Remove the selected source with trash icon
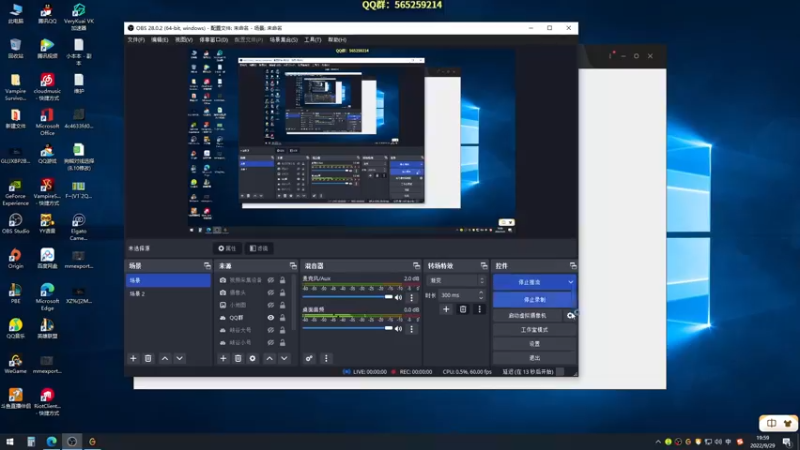The image size is (800, 450). pyautogui.click(x=238, y=358)
